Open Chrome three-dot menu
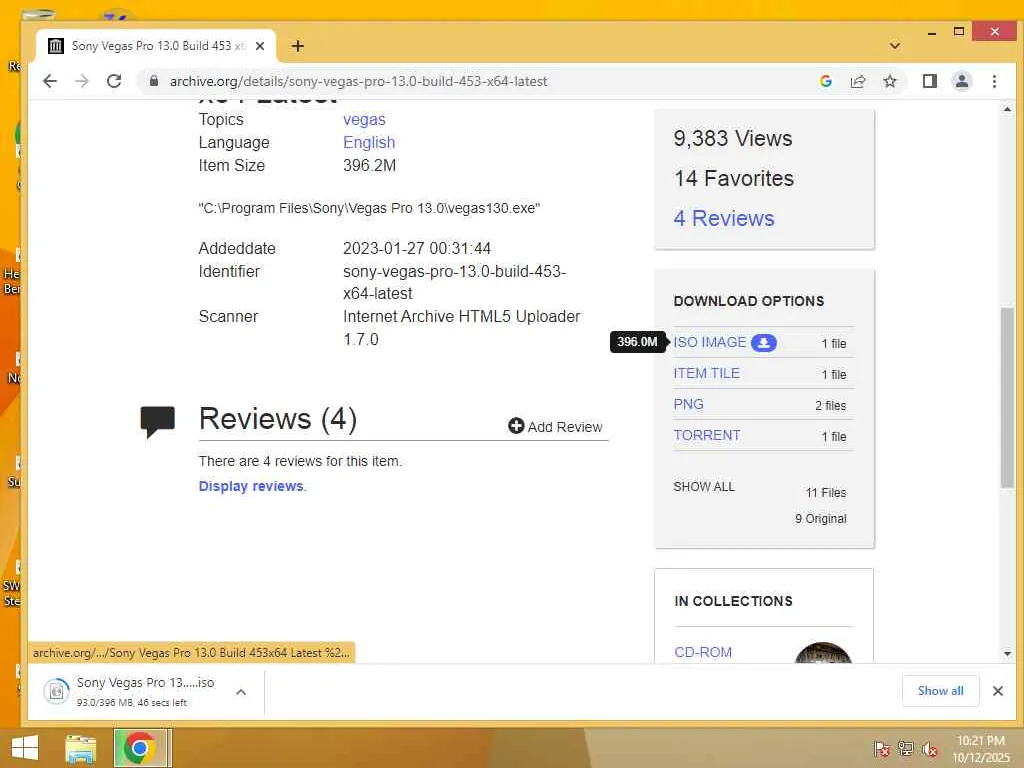 [x=994, y=81]
